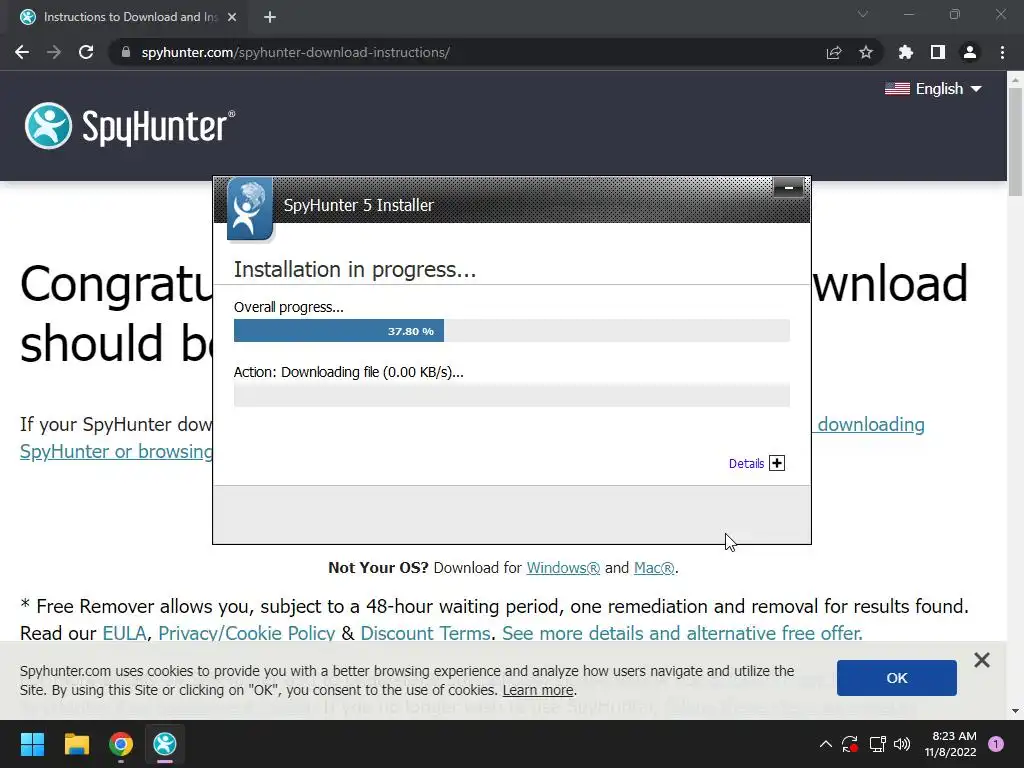This screenshot has width=1024, height=768.
Task: Click the SpyHunter 5 Installer globe logo
Action: 249,209
